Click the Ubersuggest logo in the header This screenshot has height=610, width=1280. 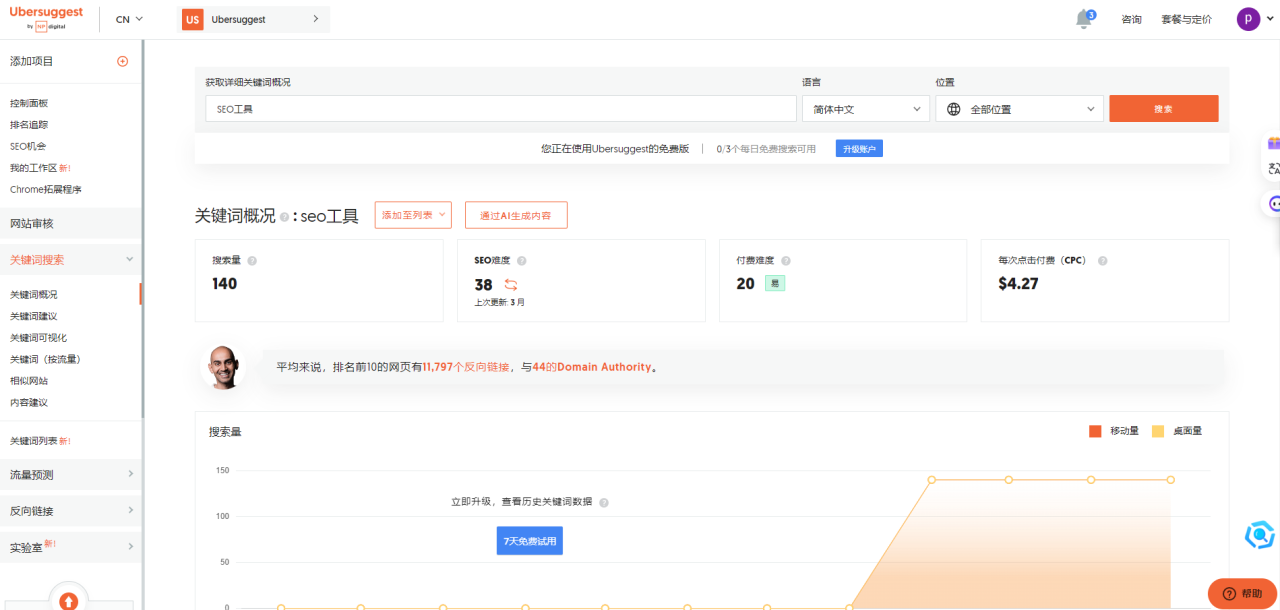point(46,19)
